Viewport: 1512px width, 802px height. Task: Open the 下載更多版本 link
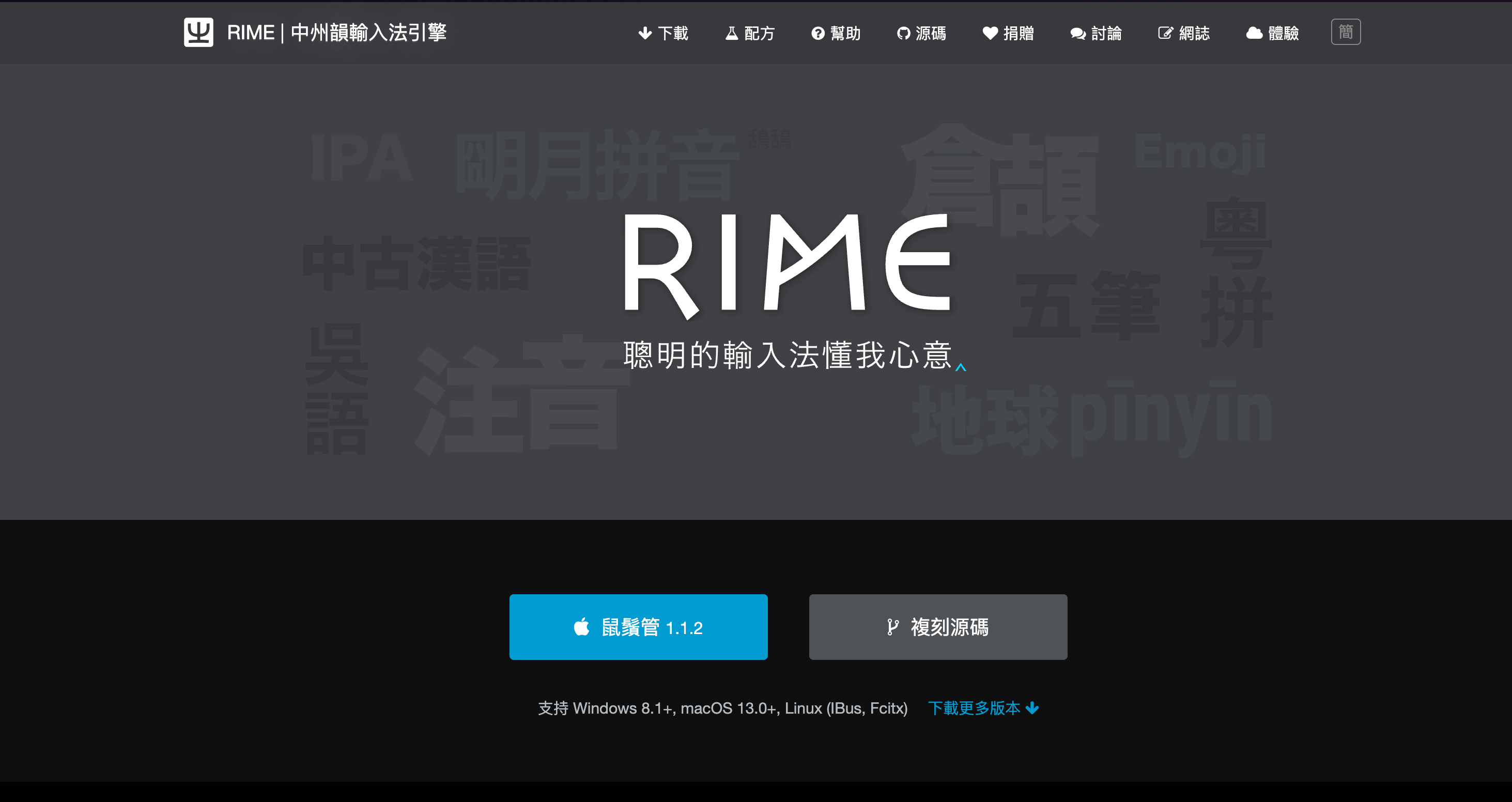983,708
